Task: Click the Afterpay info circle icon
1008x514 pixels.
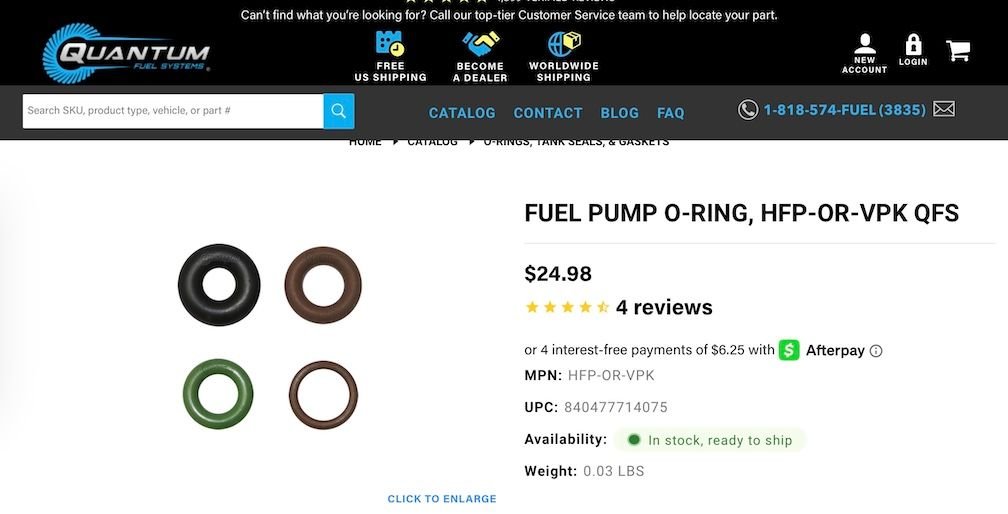Action: tap(876, 351)
